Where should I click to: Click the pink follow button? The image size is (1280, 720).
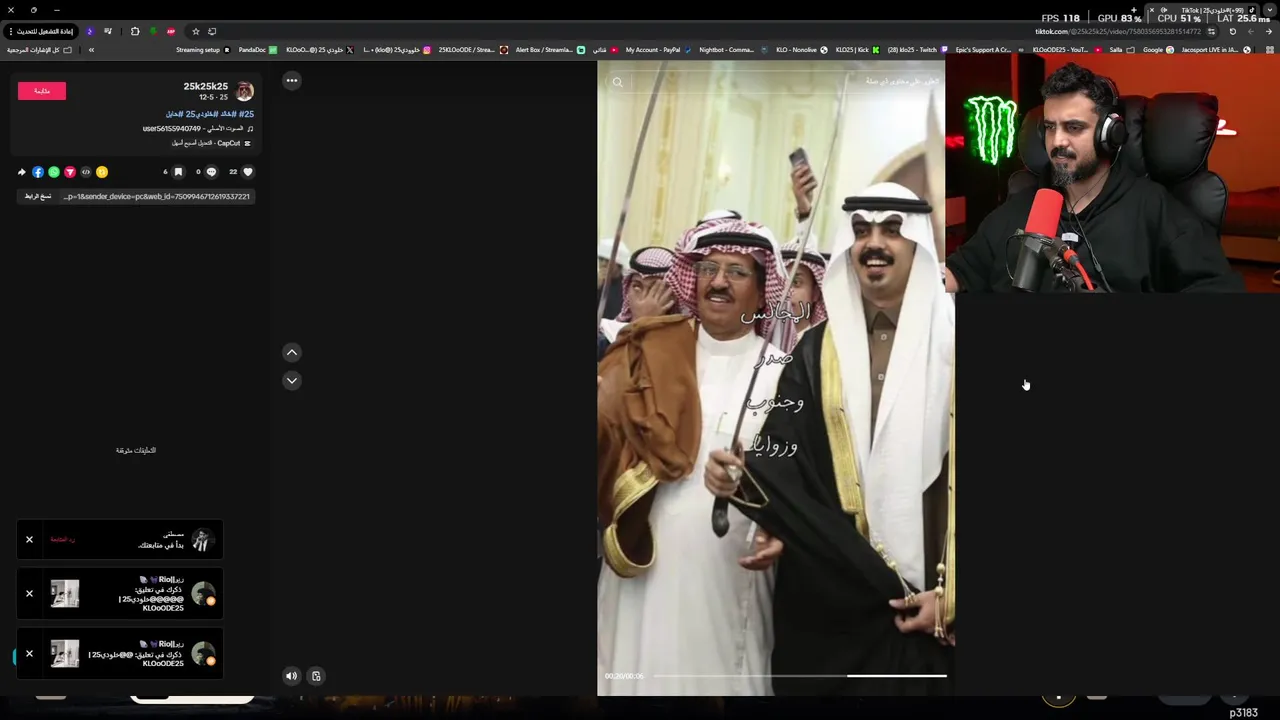[x=42, y=91]
